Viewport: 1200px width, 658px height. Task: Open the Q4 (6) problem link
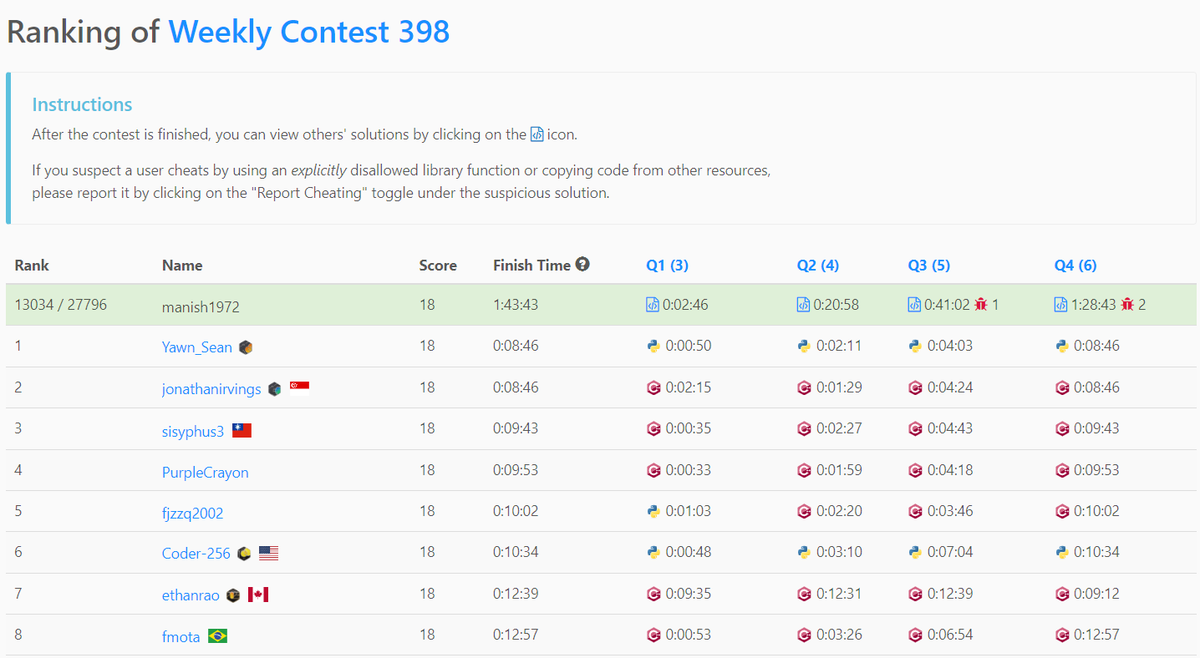click(1076, 265)
